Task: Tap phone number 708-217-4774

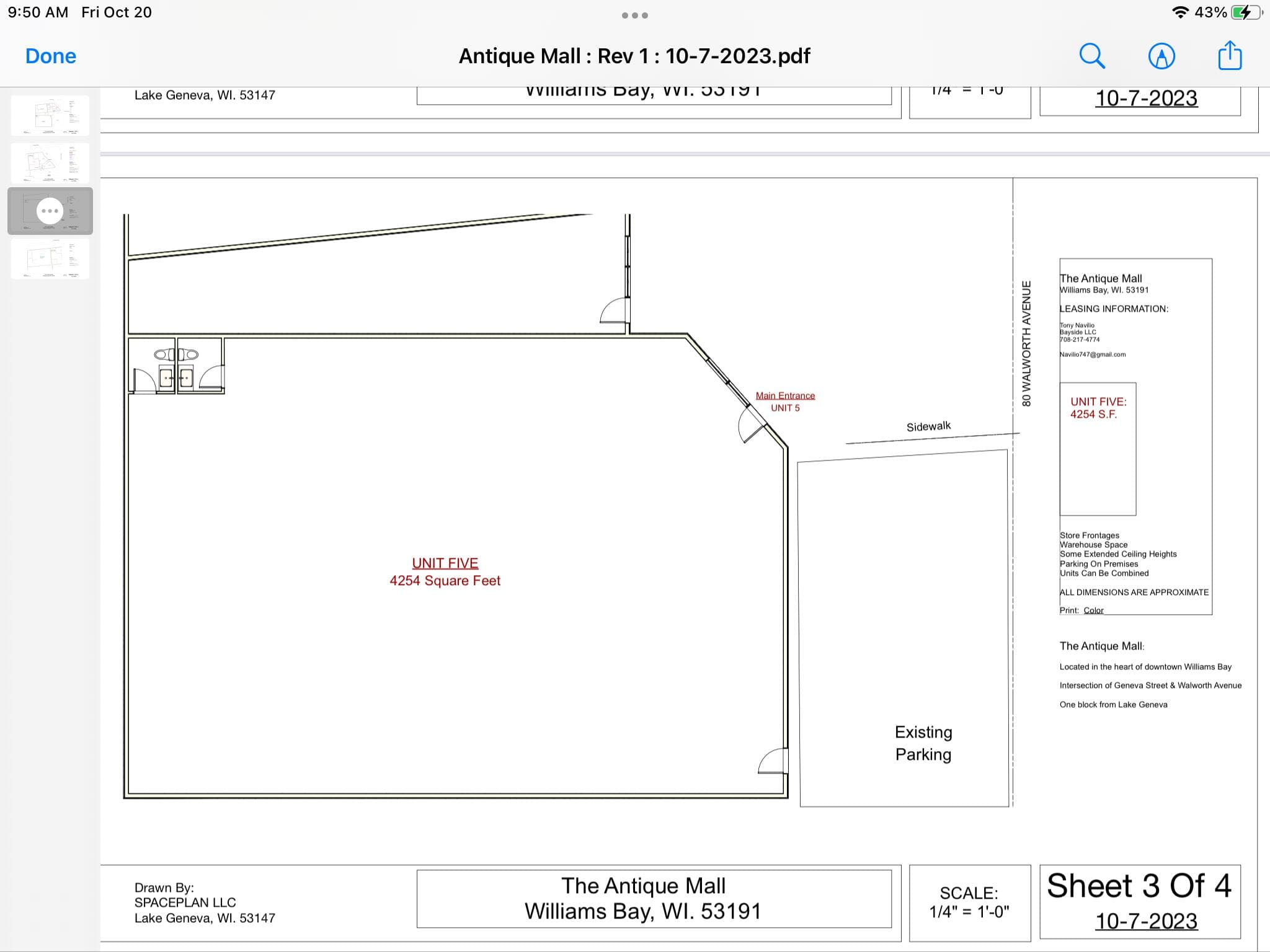Action: pos(1080,340)
